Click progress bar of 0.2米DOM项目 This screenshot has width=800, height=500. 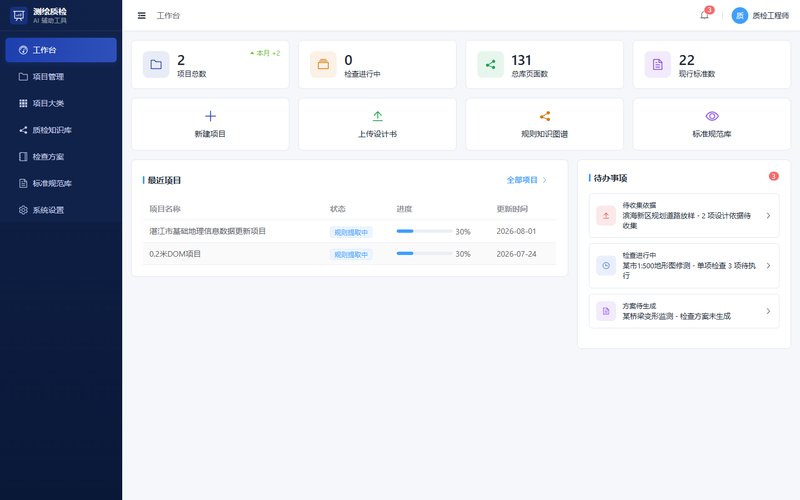click(424, 254)
